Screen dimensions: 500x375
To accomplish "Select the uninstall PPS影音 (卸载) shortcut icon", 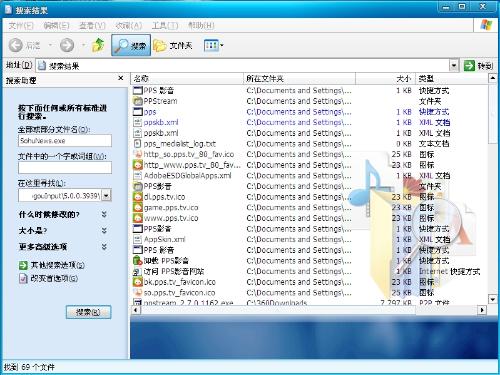I will [x=138, y=261].
